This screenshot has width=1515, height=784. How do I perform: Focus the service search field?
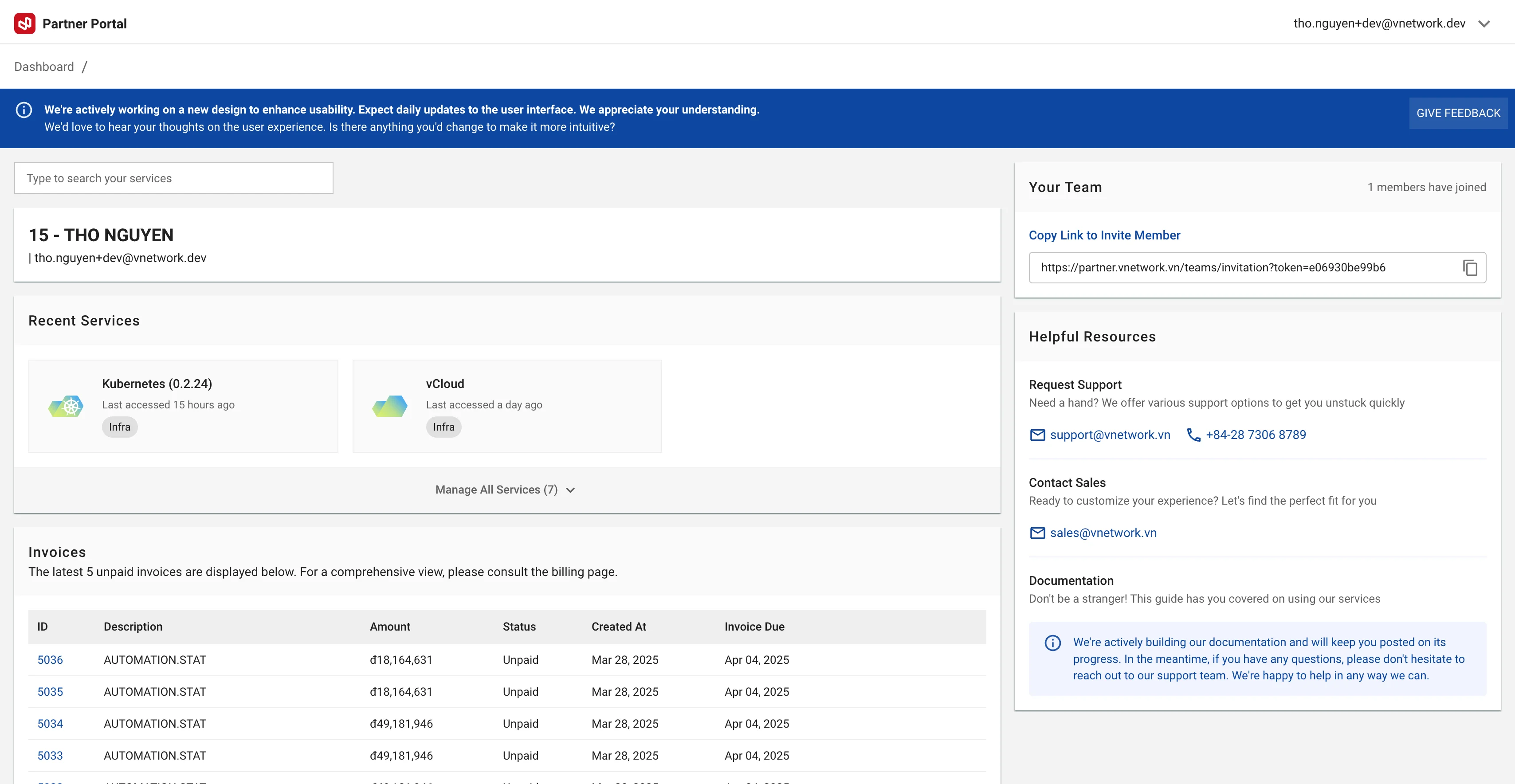tap(173, 178)
